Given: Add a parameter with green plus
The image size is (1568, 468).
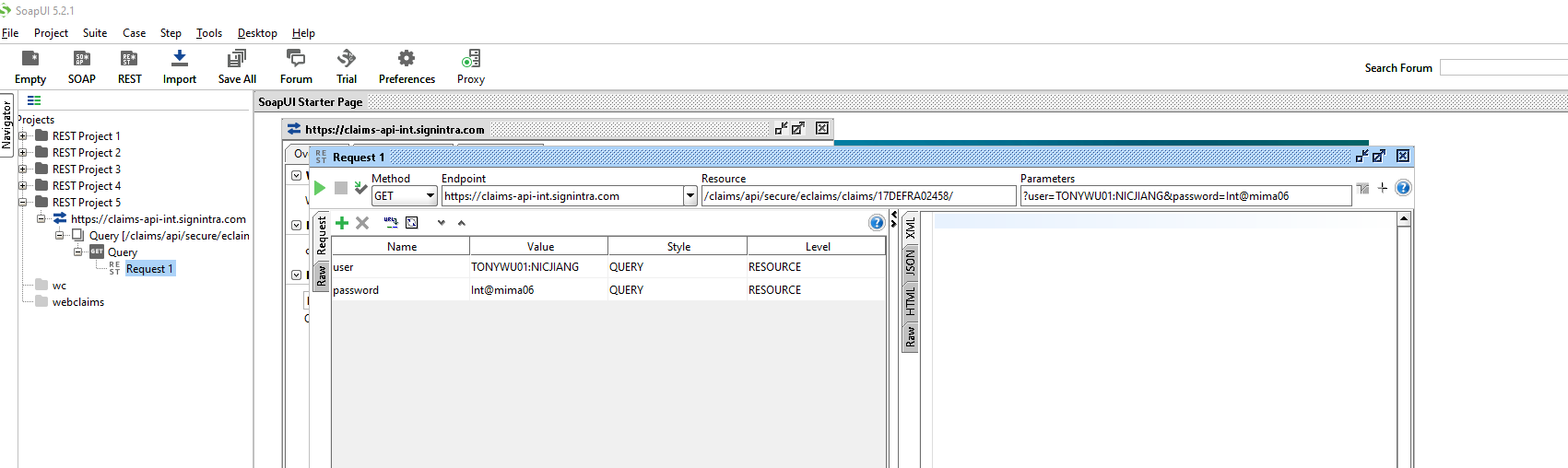Looking at the screenshot, I should click(342, 223).
